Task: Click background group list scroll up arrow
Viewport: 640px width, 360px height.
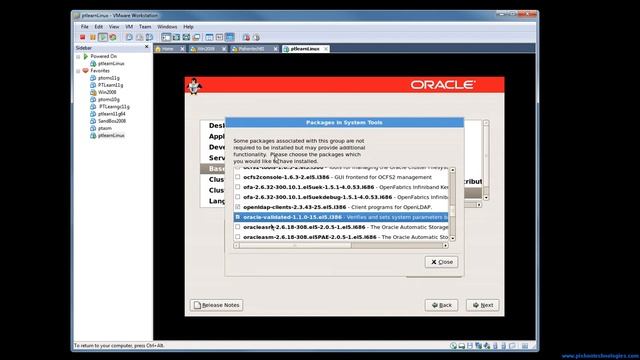Action: (486, 123)
